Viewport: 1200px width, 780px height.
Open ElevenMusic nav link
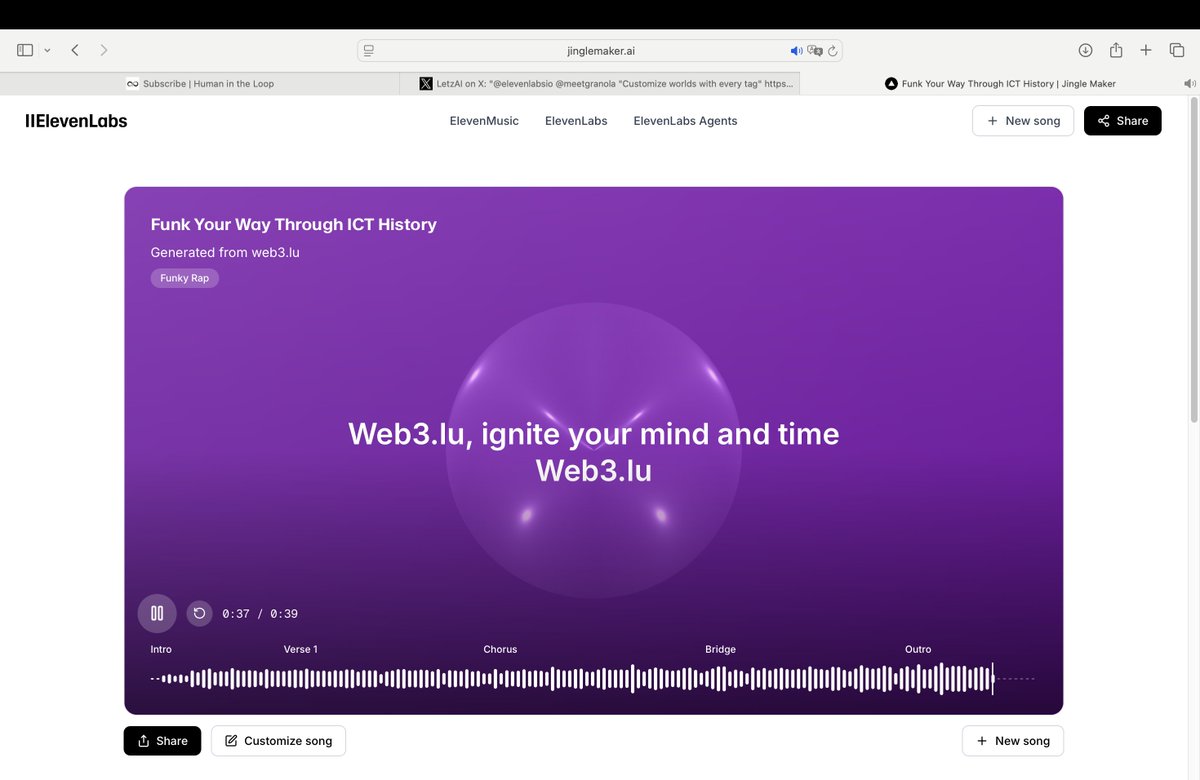[484, 121]
